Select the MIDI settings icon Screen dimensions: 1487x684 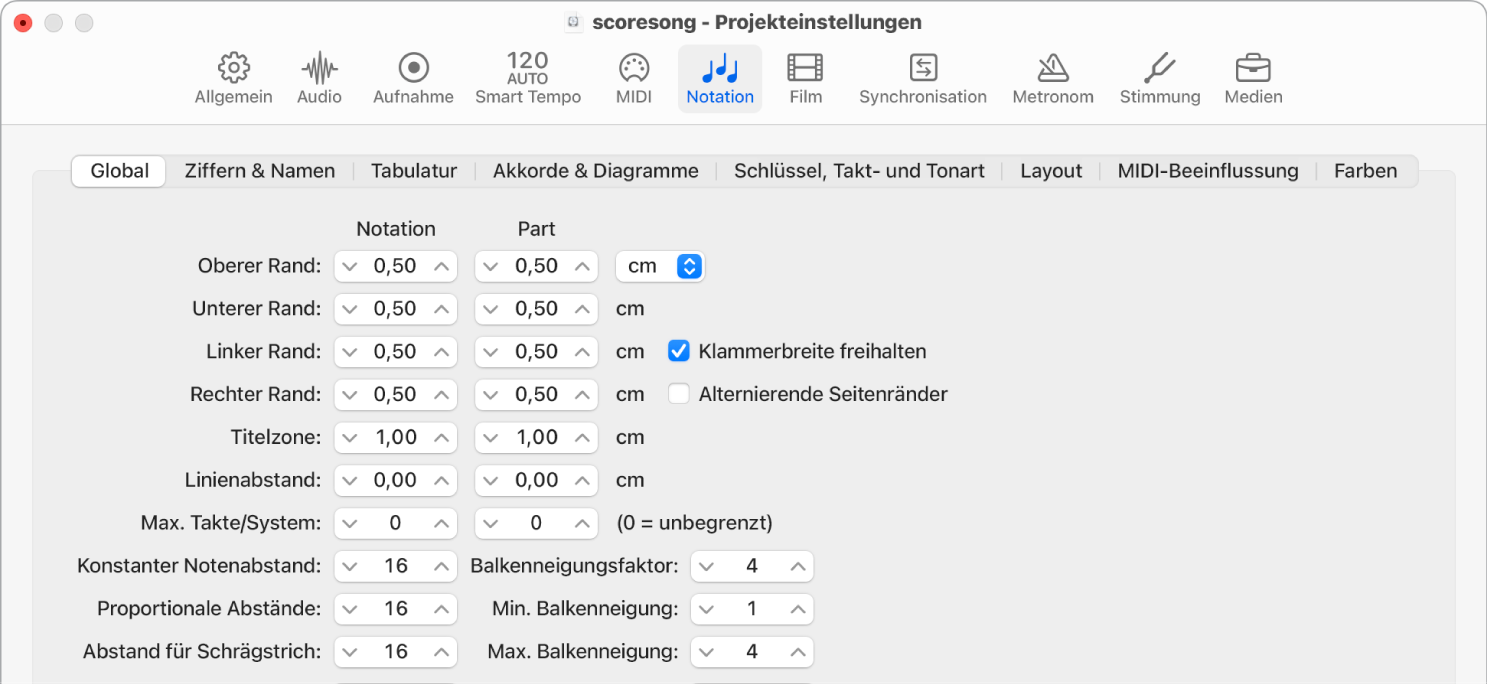[633, 78]
